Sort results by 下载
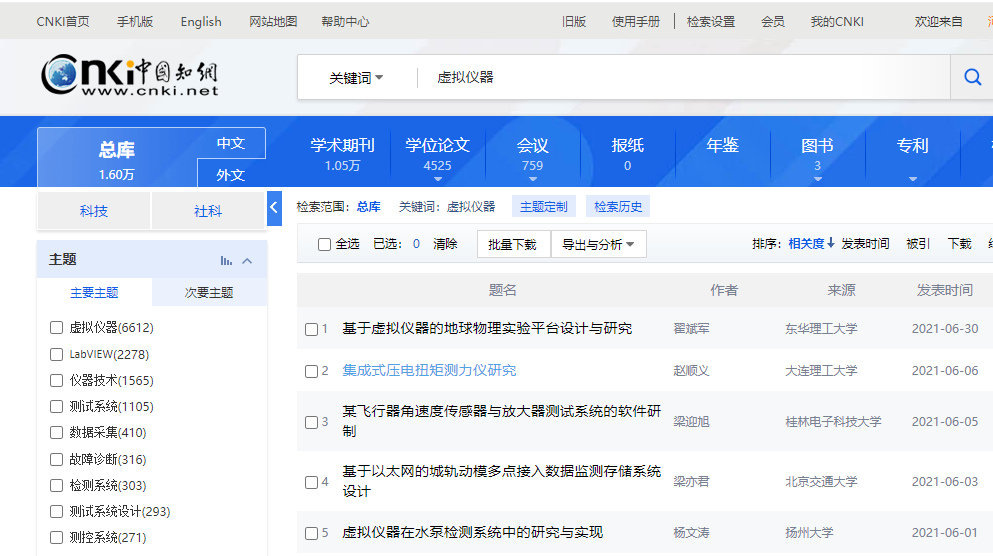Image resolution: width=993 pixels, height=556 pixels. [x=959, y=244]
